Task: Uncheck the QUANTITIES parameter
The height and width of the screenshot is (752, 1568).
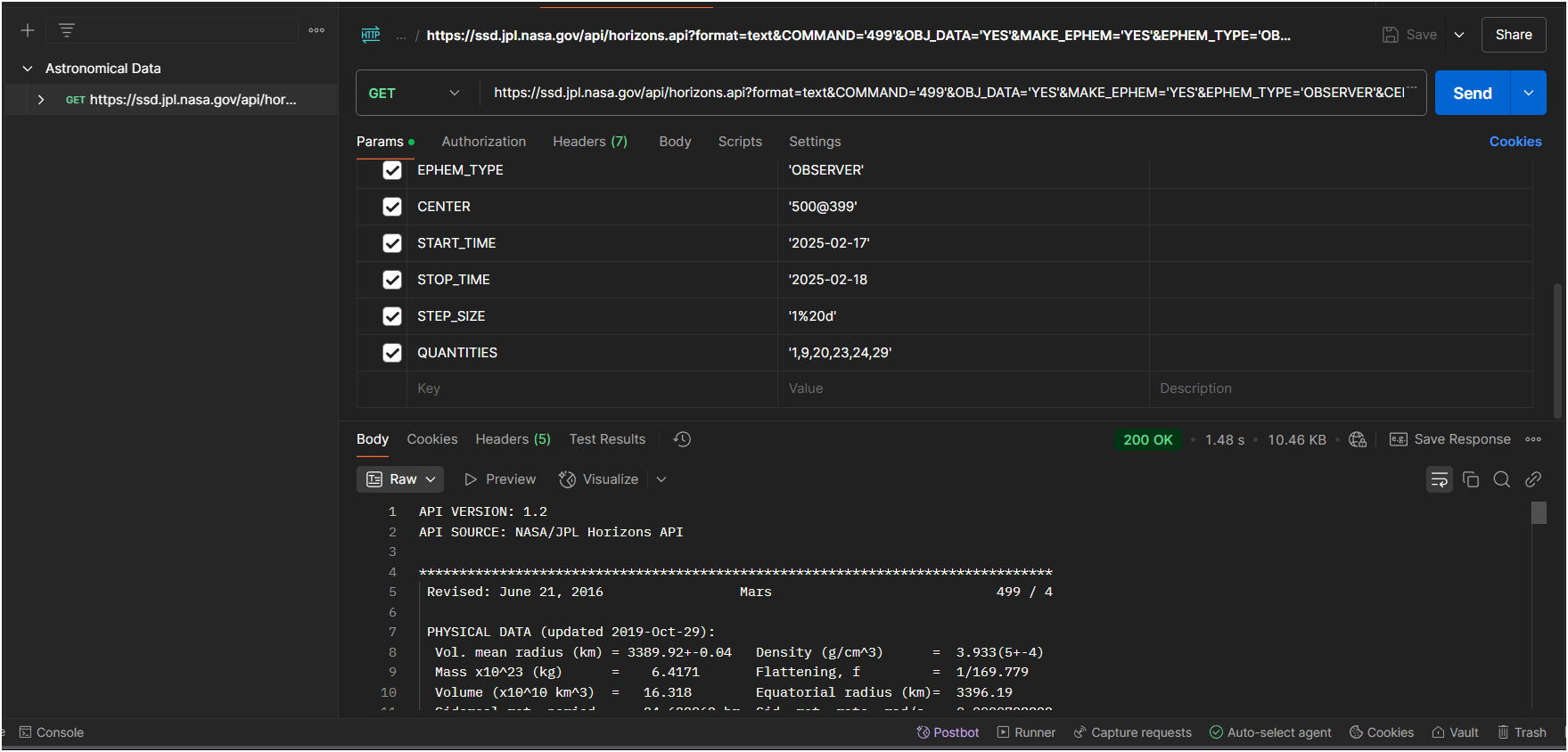Action: pos(392,353)
